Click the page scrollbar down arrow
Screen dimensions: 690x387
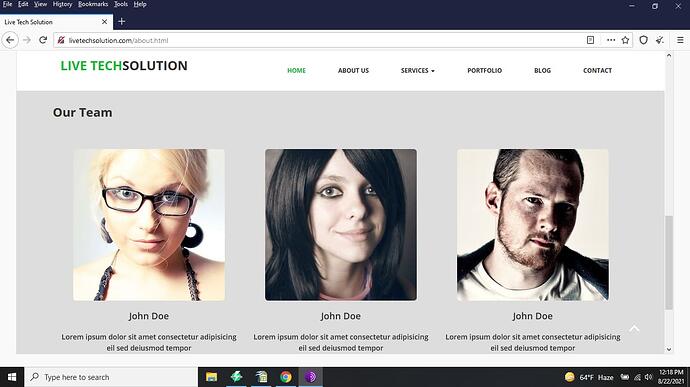pyautogui.click(x=669, y=349)
